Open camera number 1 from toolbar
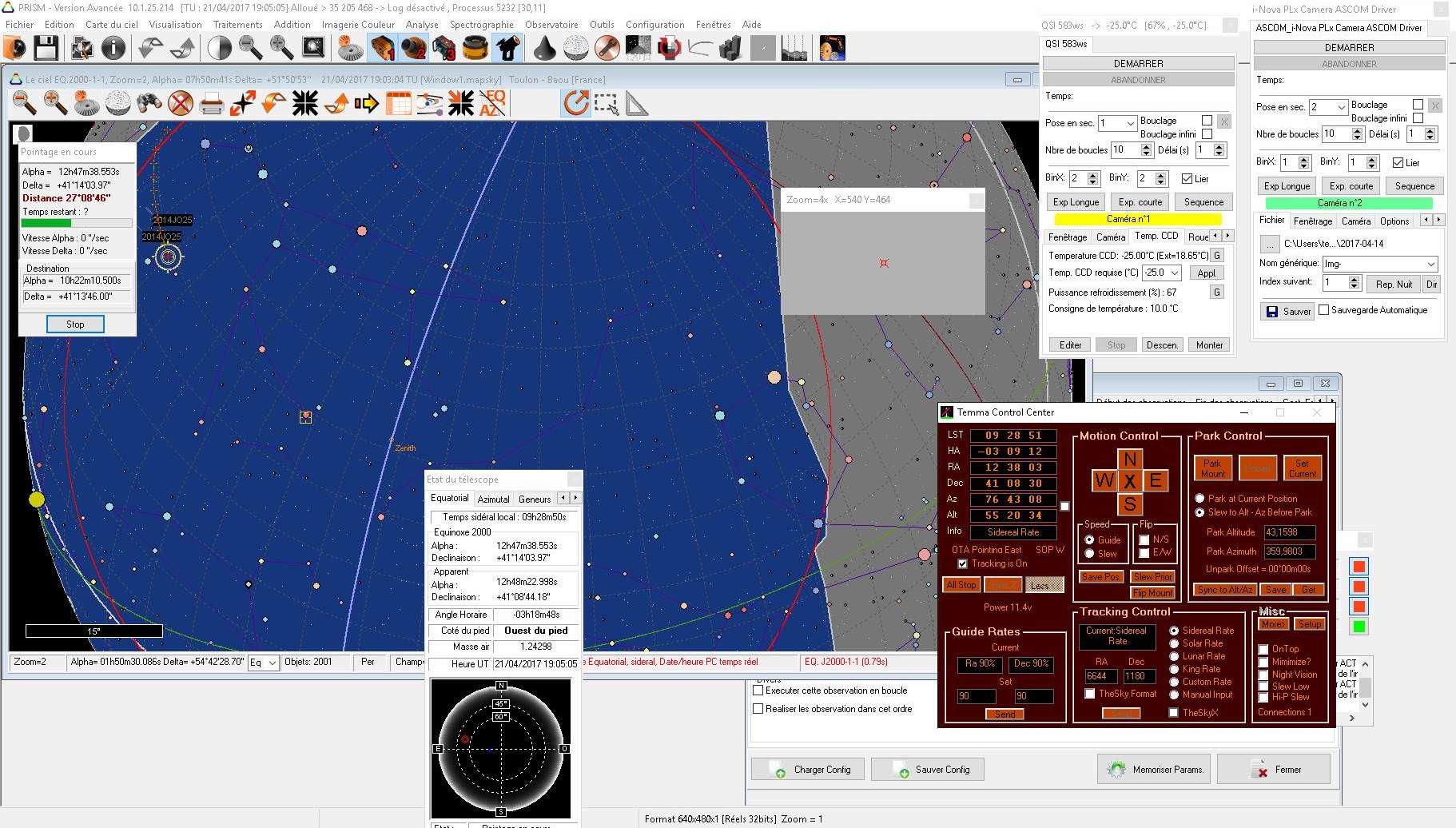Image resolution: width=1456 pixels, height=828 pixels. point(383,49)
